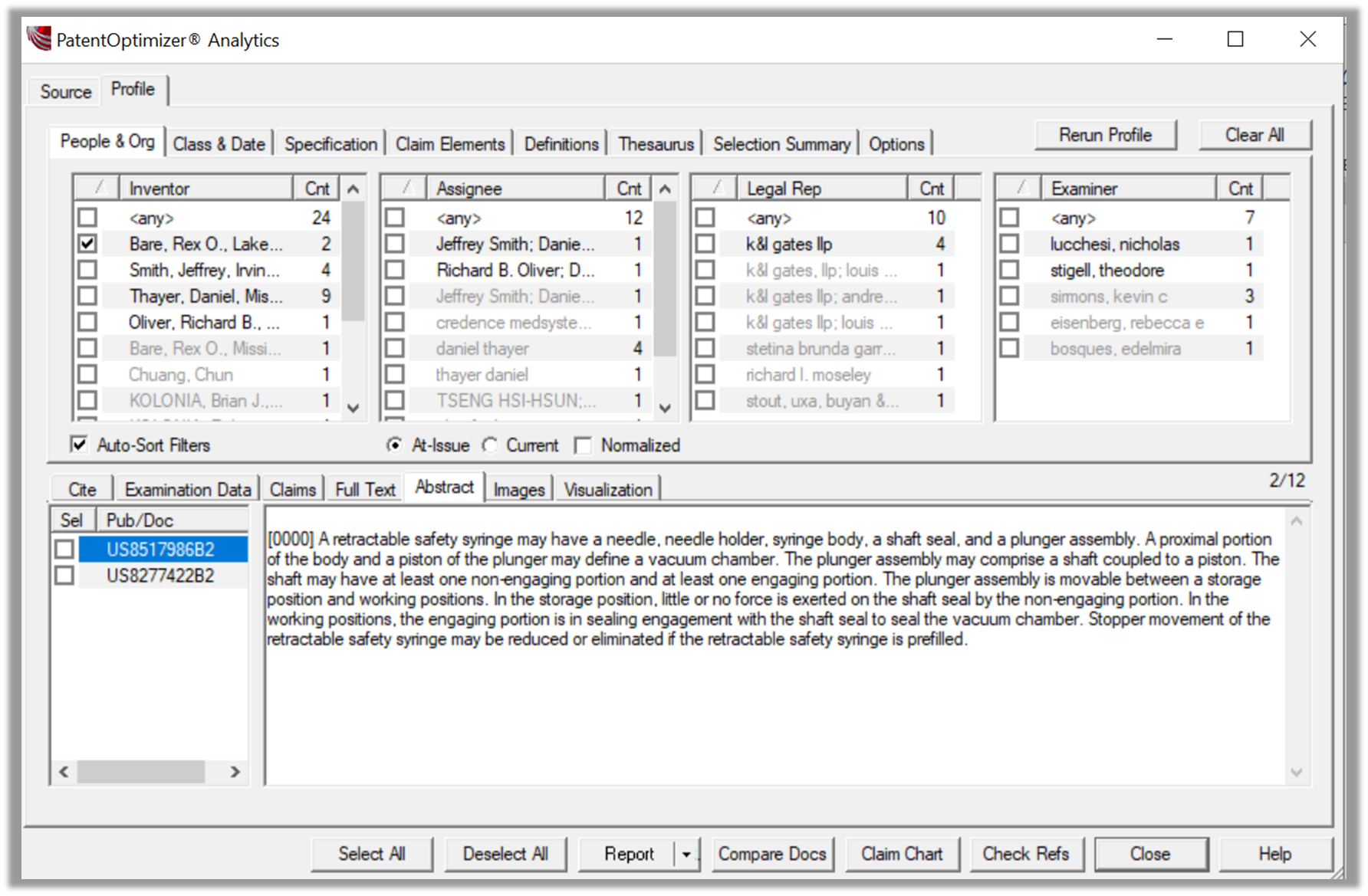
Task: Click the abstract pane scroll-down arrow
Action: (x=1297, y=773)
